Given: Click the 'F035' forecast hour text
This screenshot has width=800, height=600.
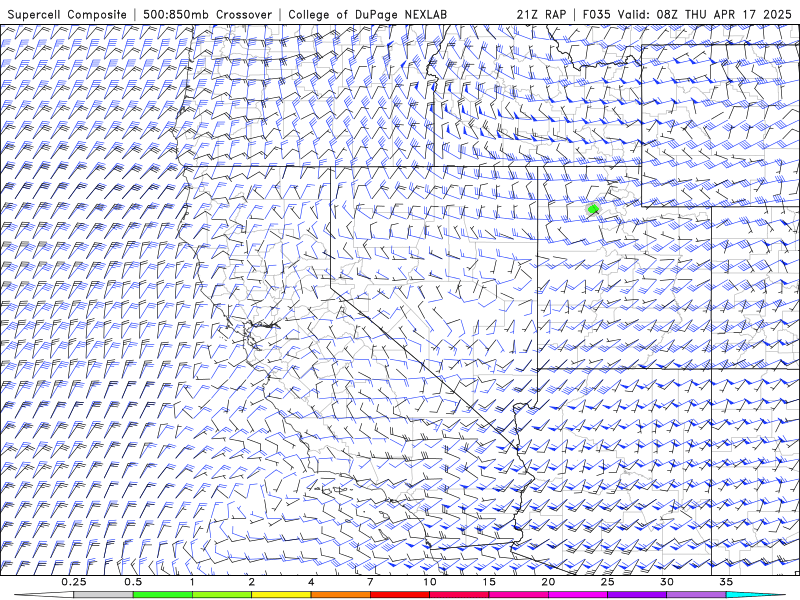Looking at the screenshot, I should (596, 14).
